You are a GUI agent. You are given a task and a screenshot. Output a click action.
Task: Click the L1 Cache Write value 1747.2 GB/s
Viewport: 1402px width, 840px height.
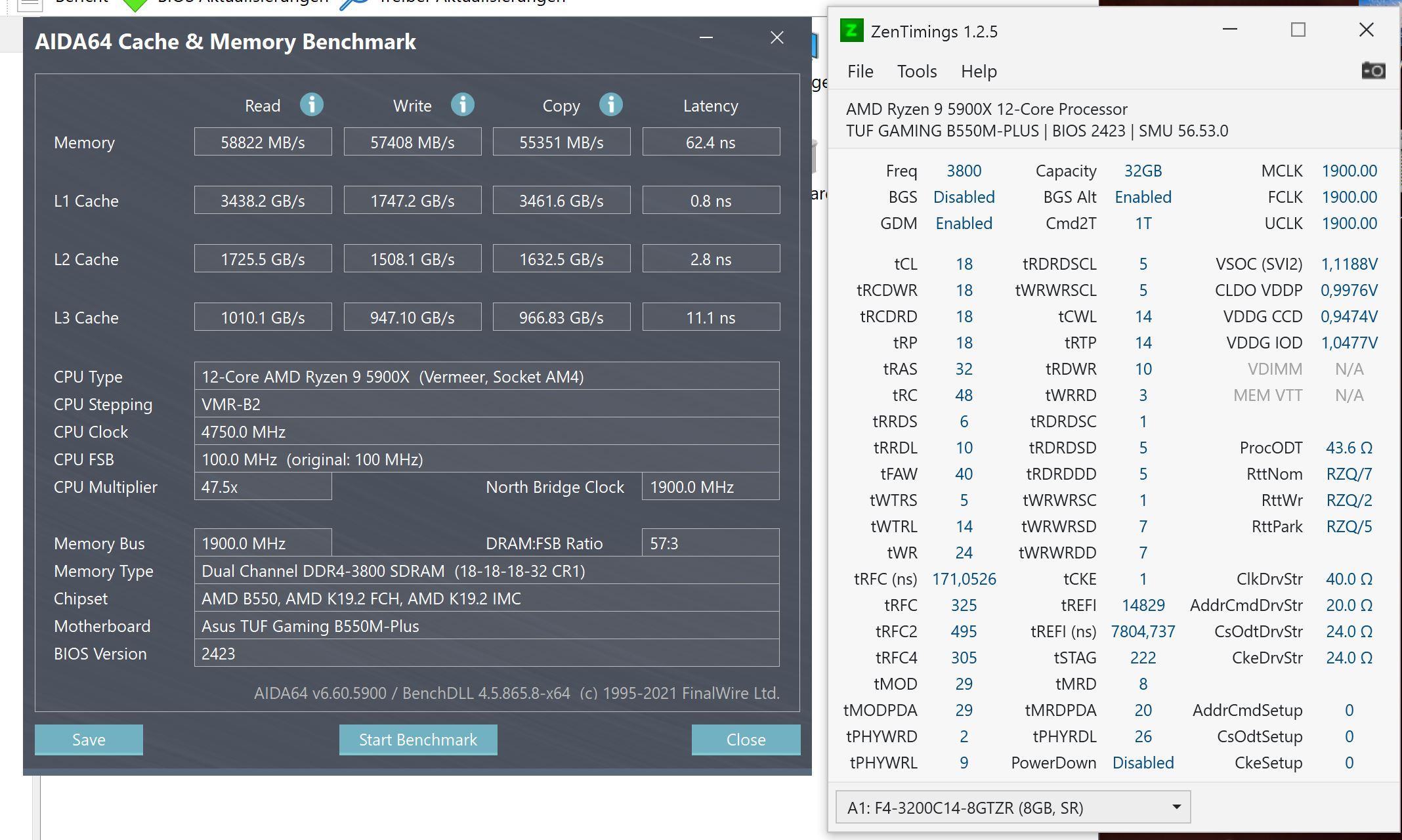point(412,201)
